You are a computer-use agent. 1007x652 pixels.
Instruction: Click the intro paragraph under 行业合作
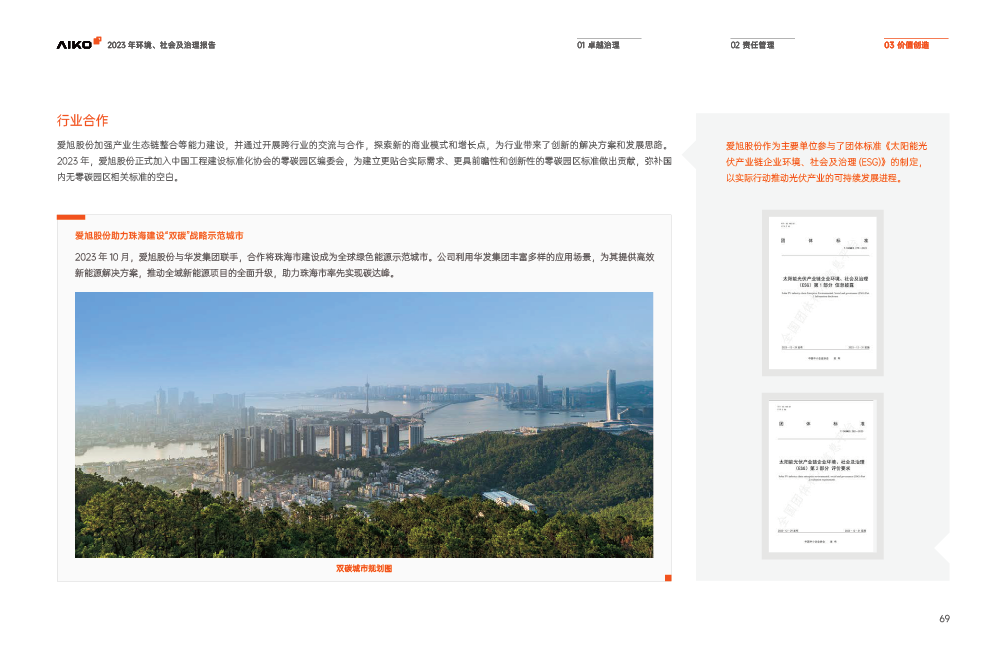364,160
